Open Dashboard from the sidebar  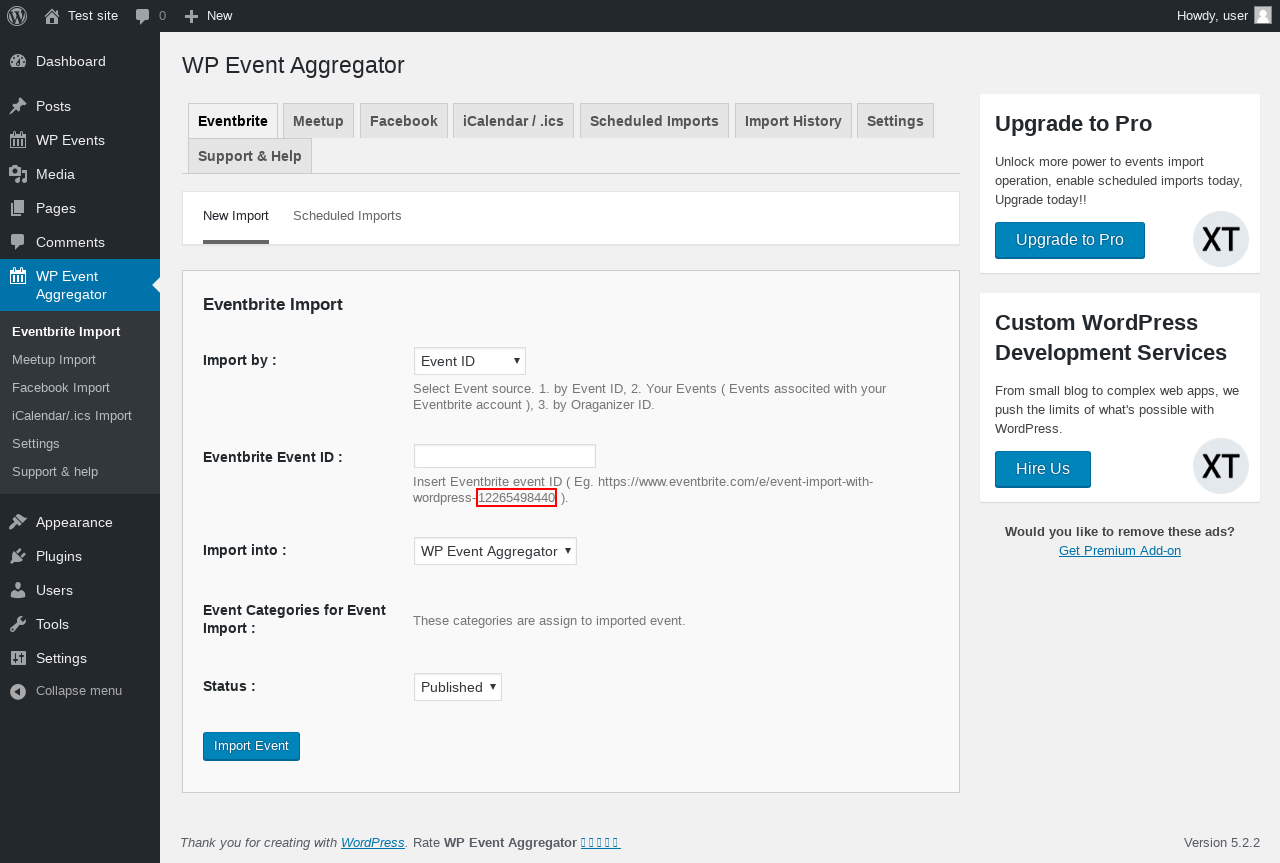point(70,61)
